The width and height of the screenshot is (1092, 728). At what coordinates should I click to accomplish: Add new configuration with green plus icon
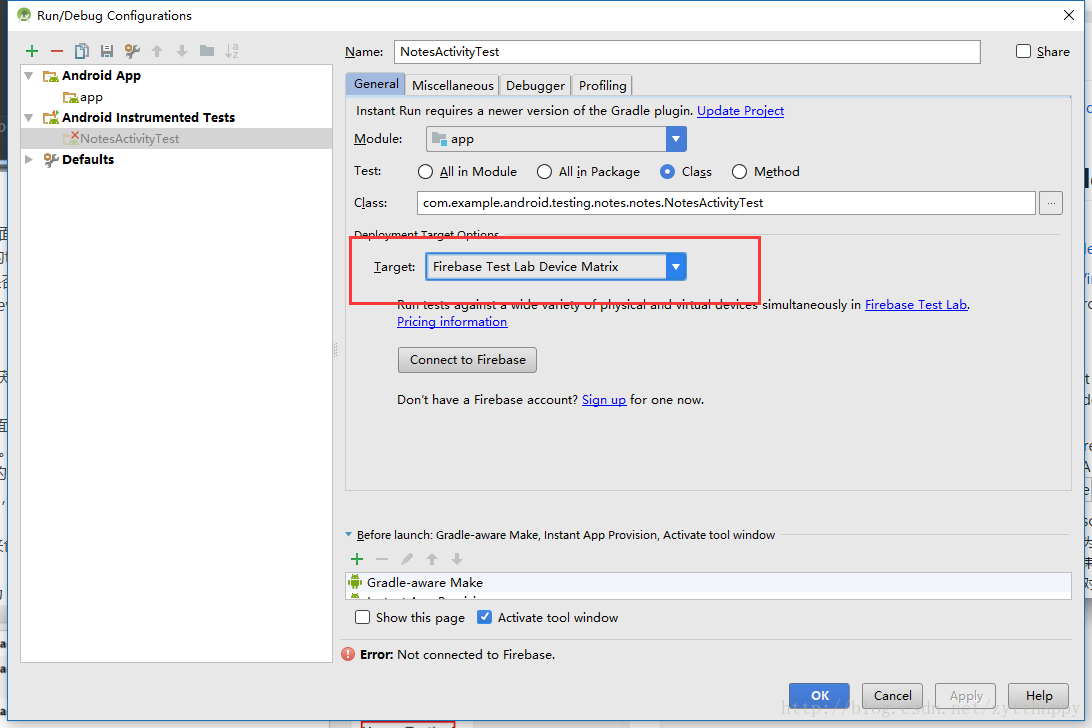click(32, 51)
